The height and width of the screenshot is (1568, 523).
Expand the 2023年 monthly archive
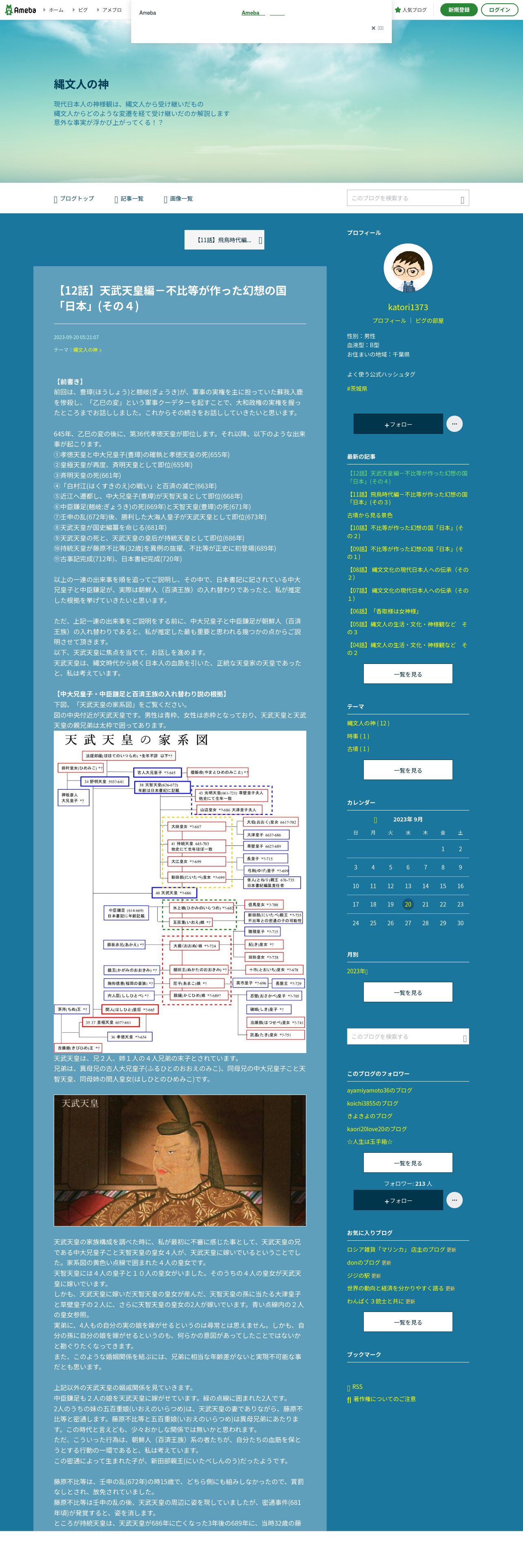(357, 972)
